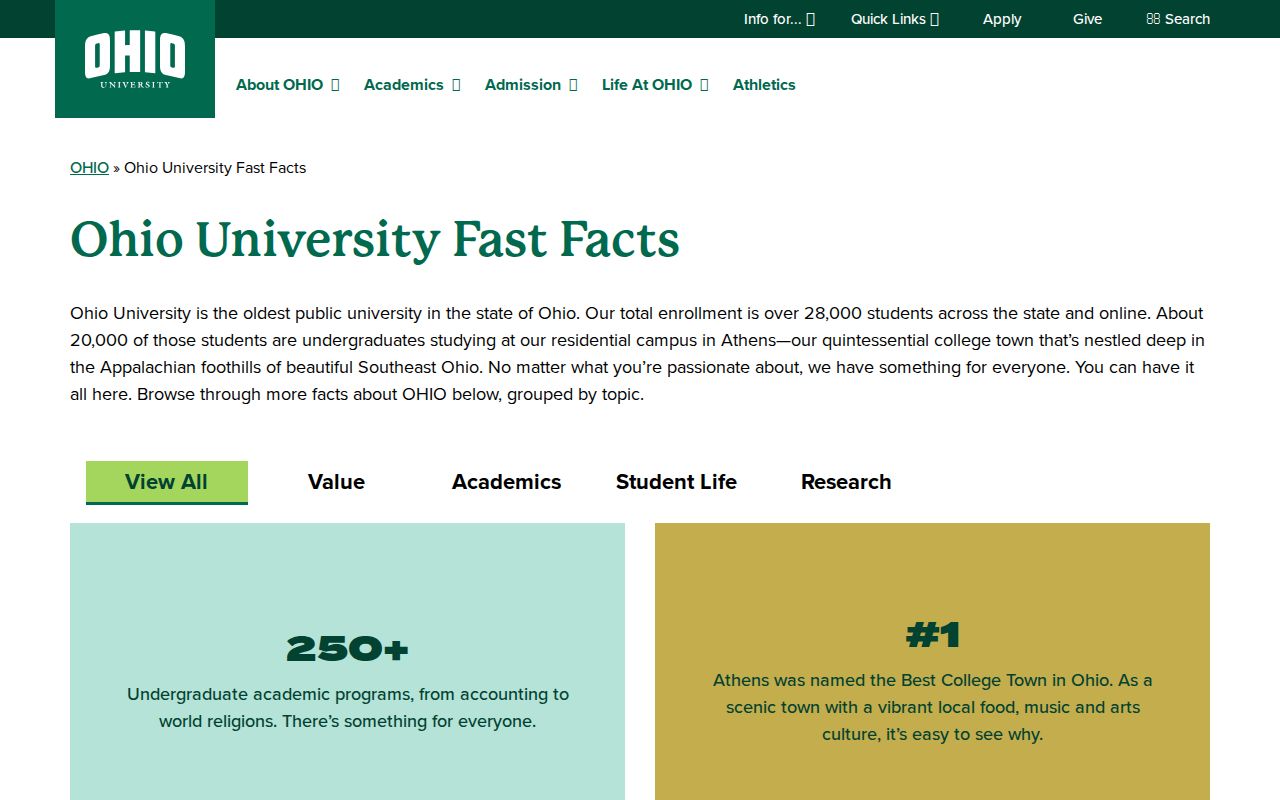The image size is (1280, 800).
Task: Switch to the Academics facts tab
Action: coord(507,482)
